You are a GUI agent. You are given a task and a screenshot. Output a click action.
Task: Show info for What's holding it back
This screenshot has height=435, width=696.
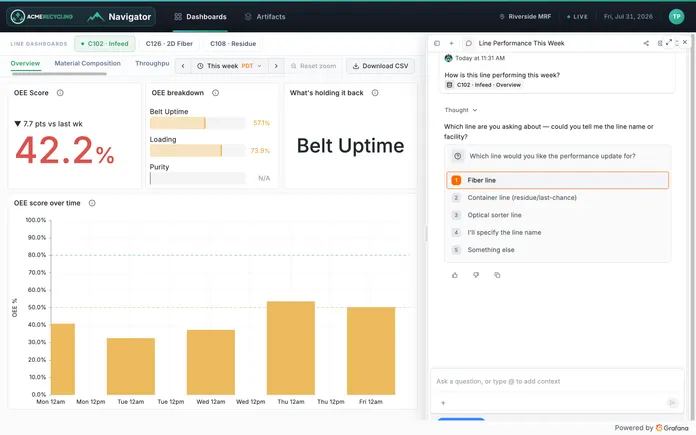375,93
